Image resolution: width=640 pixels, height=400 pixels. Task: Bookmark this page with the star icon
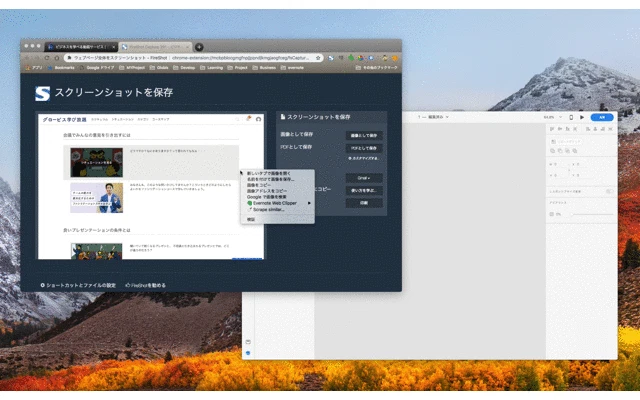pyautogui.click(x=318, y=58)
